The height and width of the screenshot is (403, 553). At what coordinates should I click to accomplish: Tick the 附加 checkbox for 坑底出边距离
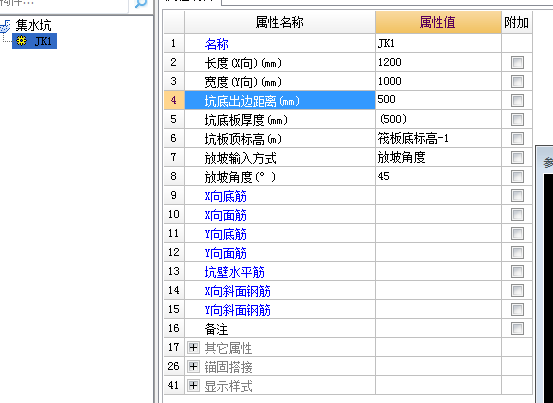click(517, 100)
